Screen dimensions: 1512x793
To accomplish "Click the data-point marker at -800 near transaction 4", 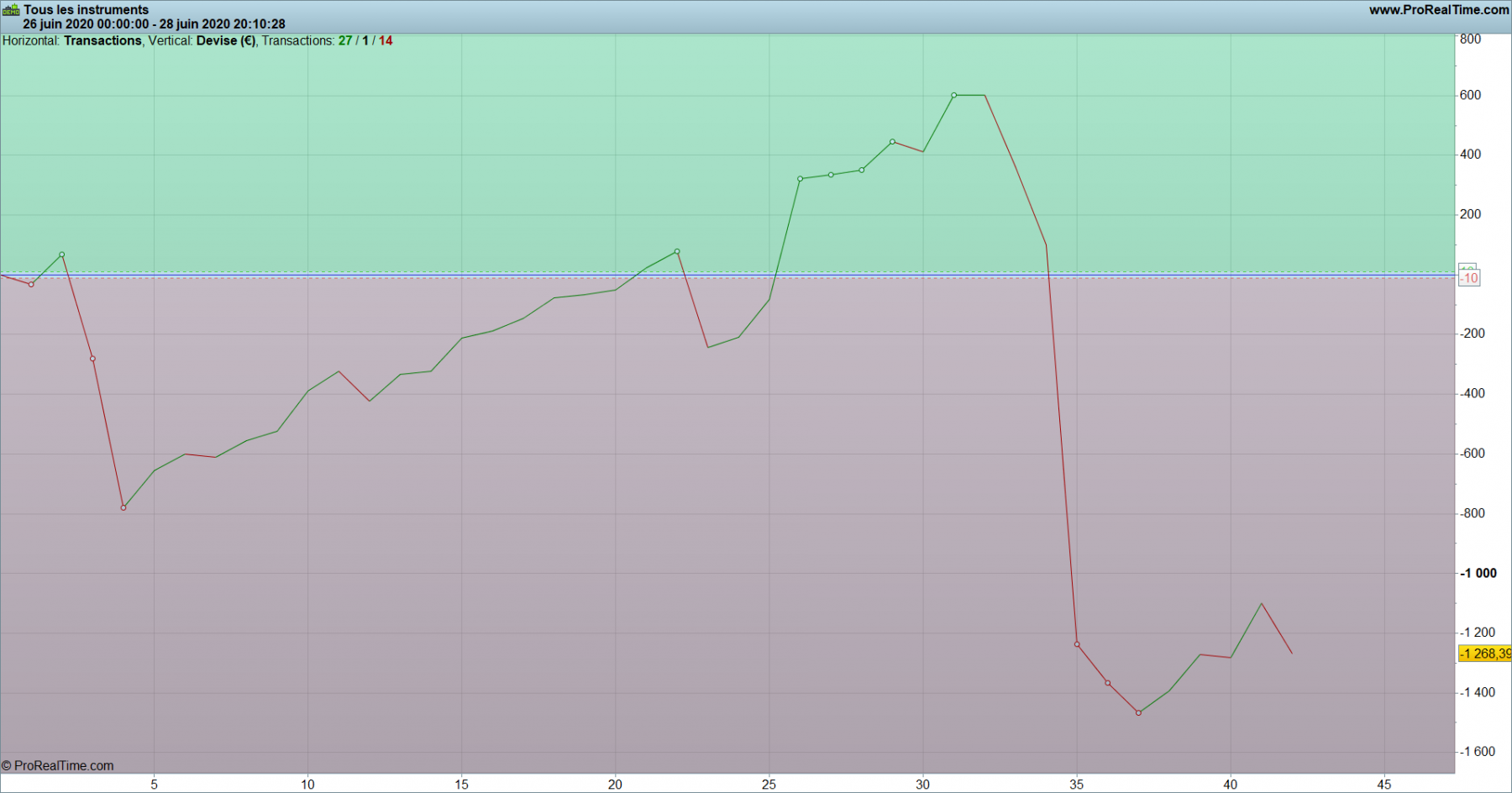I will point(123,507).
